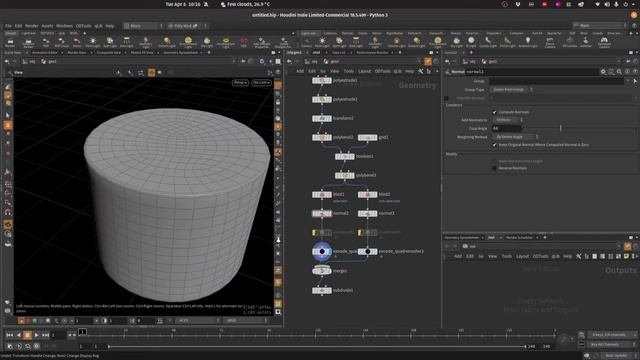Open the Add Normals to dropdown
Viewport: 640px width, 360px height.
(507, 120)
